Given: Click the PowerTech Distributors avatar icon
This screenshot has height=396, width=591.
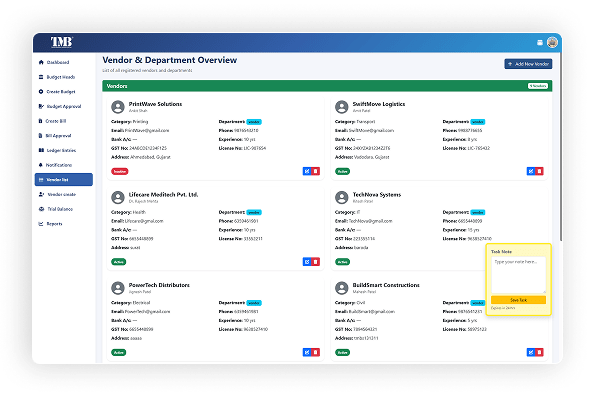Looking at the screenshot, I should coord(118,288).
